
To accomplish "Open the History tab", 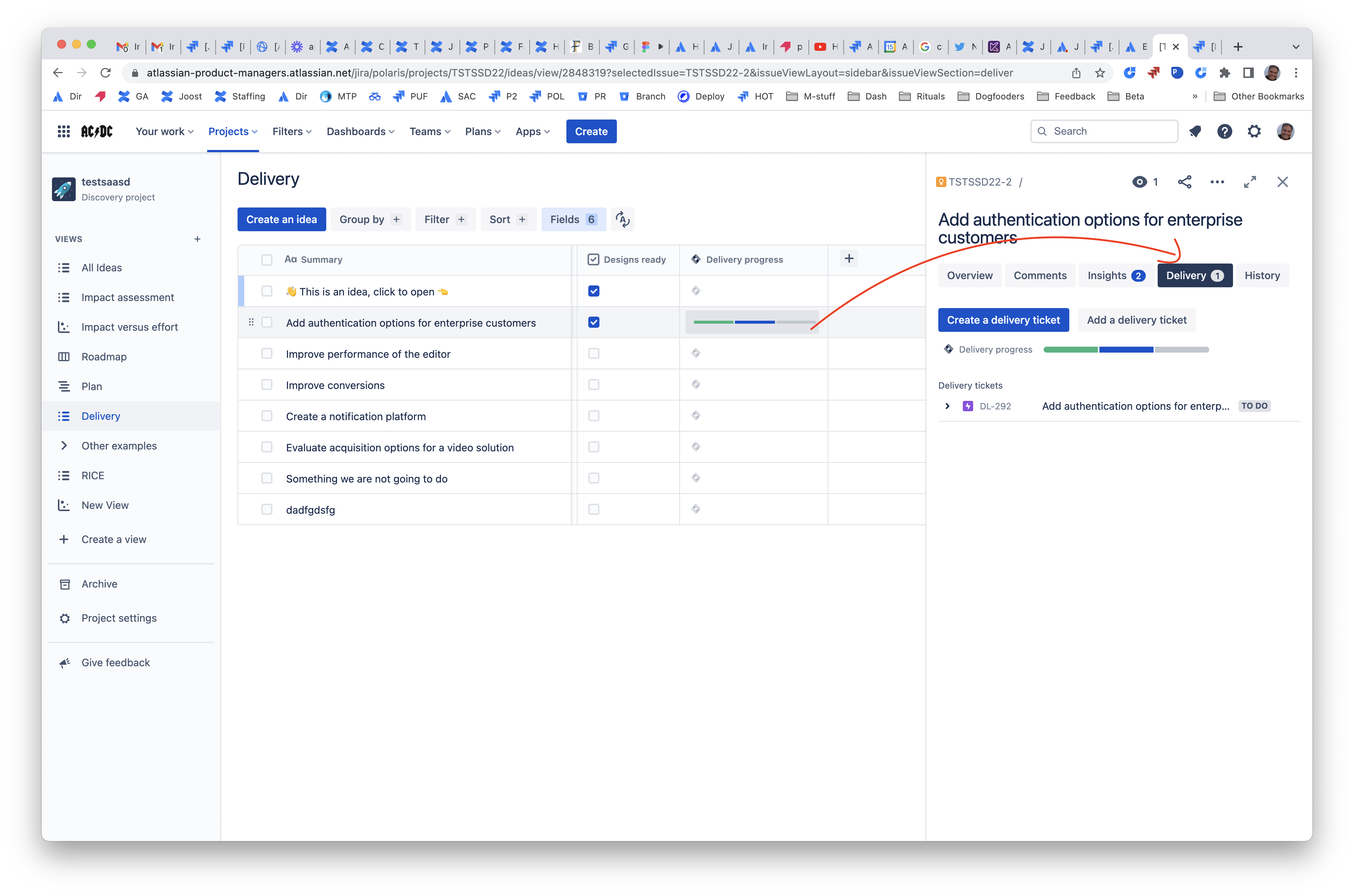I will click(x=1262, y=275).
